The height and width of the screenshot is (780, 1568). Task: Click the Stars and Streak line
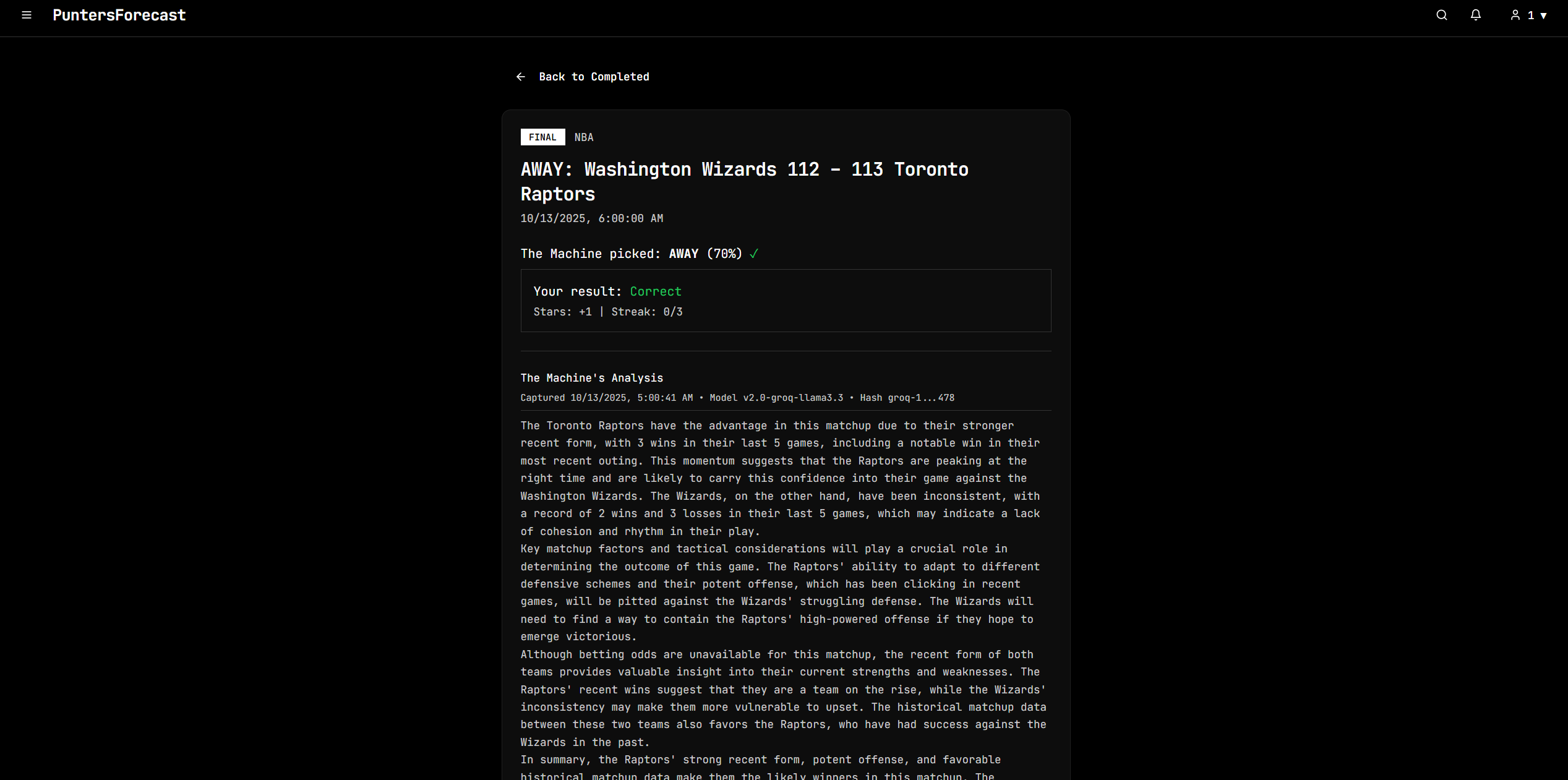click(607, 312)
